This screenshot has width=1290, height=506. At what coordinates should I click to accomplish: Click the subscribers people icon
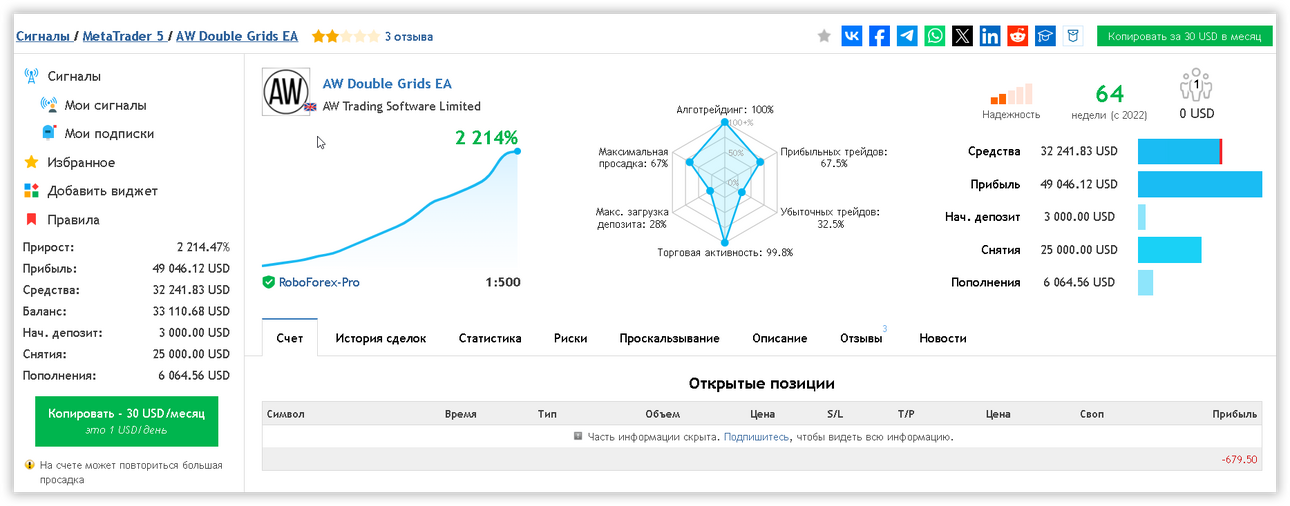(1196, 86)
